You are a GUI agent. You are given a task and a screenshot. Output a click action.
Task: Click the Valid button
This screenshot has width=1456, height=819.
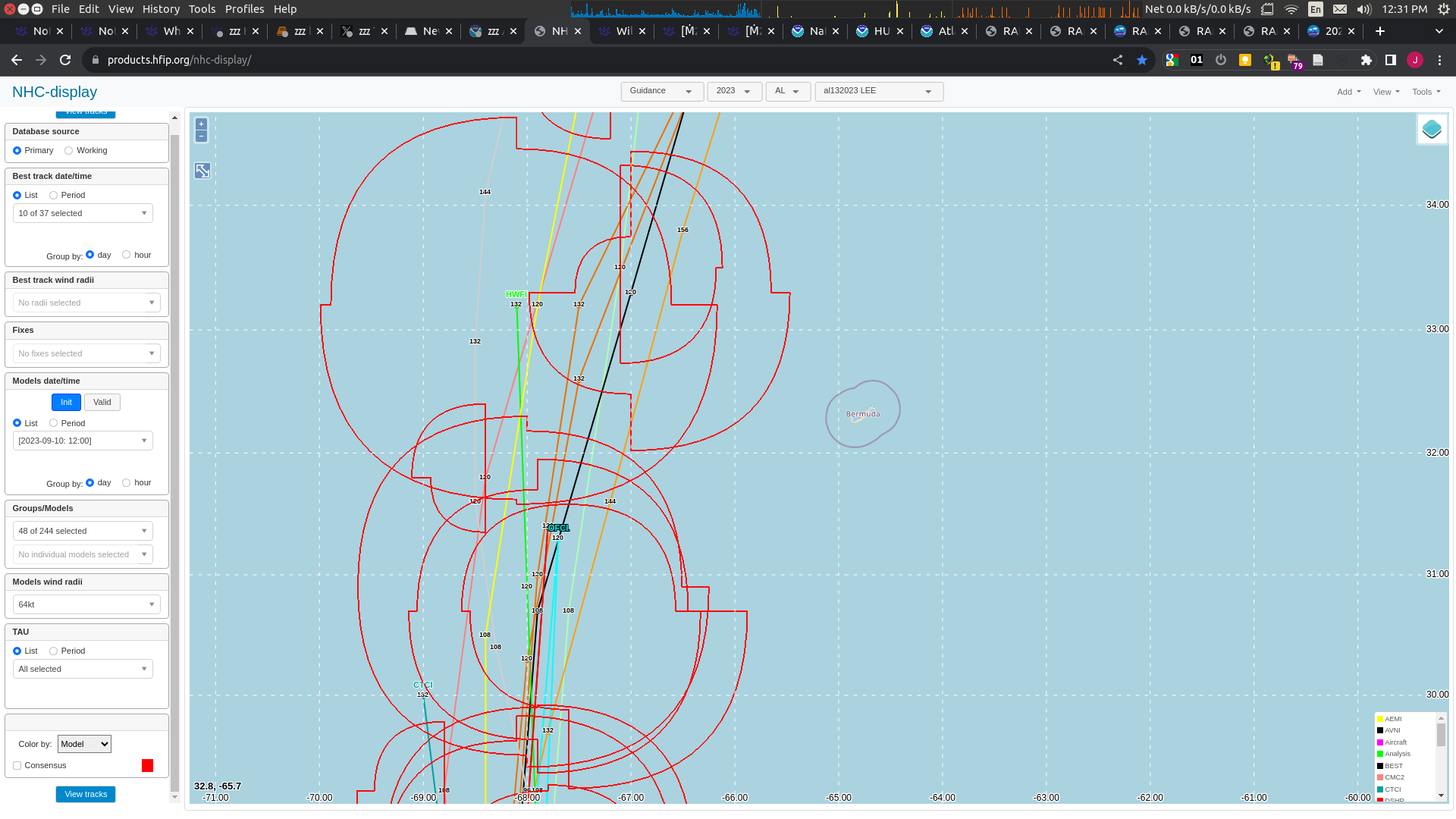click(102, 403)
